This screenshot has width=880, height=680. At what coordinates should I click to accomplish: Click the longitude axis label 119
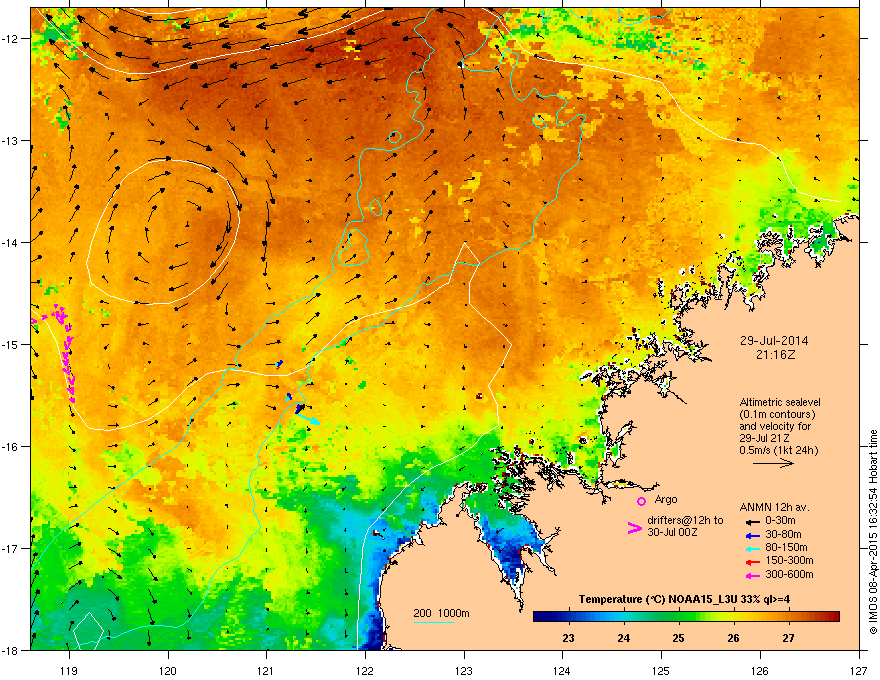69,670
